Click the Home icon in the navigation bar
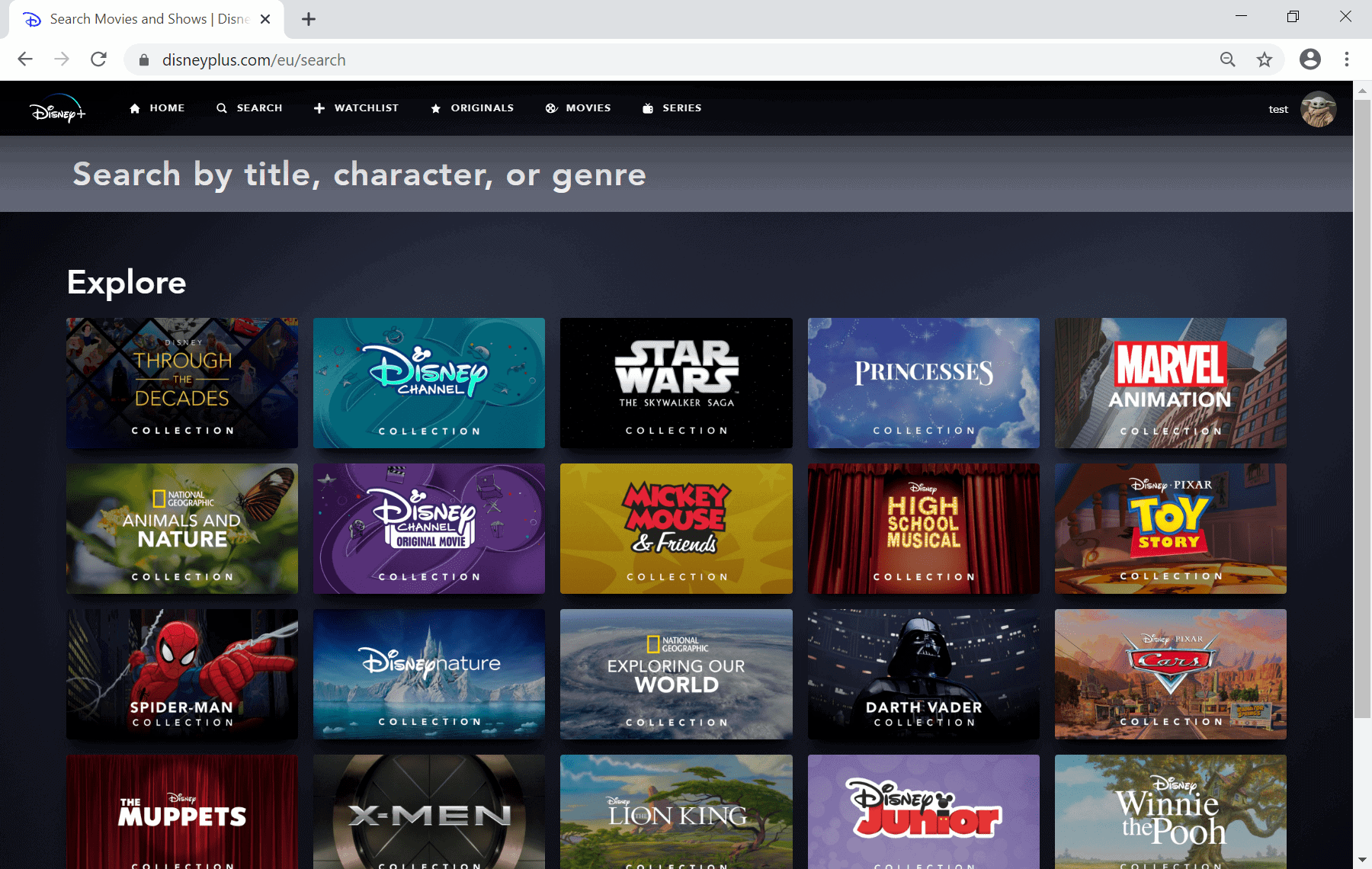 tap(134, 107)
